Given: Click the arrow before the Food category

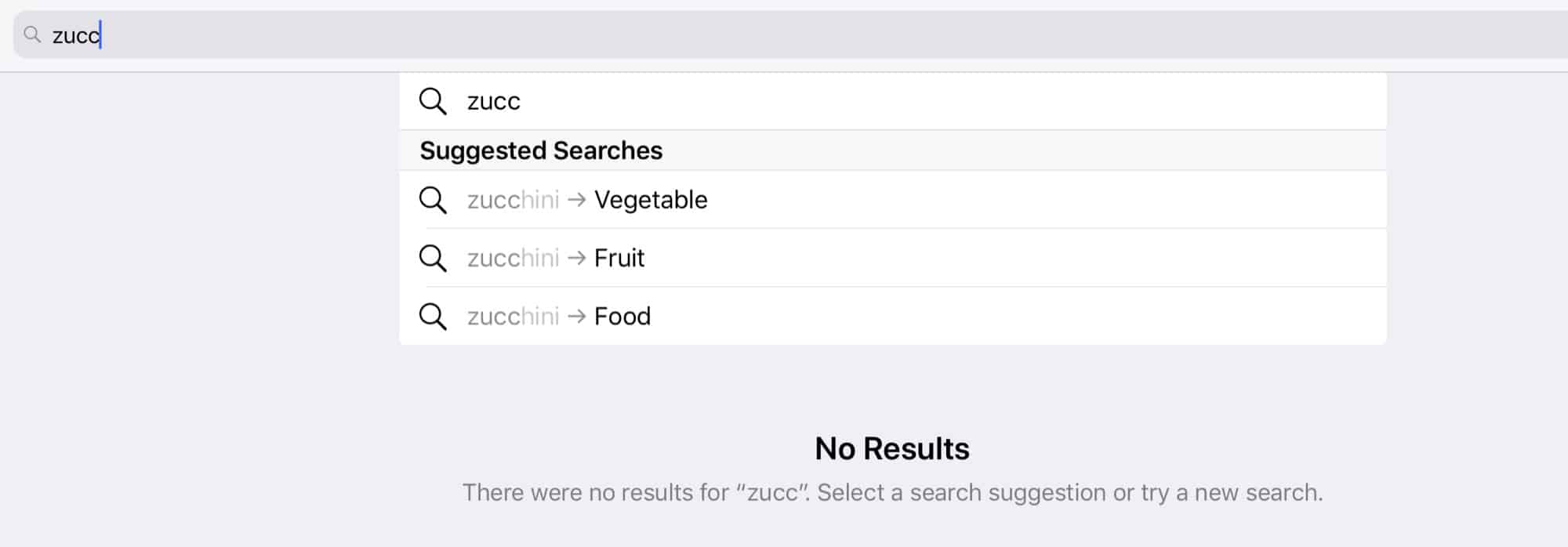Looking at the screenshot, I should coord(577,317).
